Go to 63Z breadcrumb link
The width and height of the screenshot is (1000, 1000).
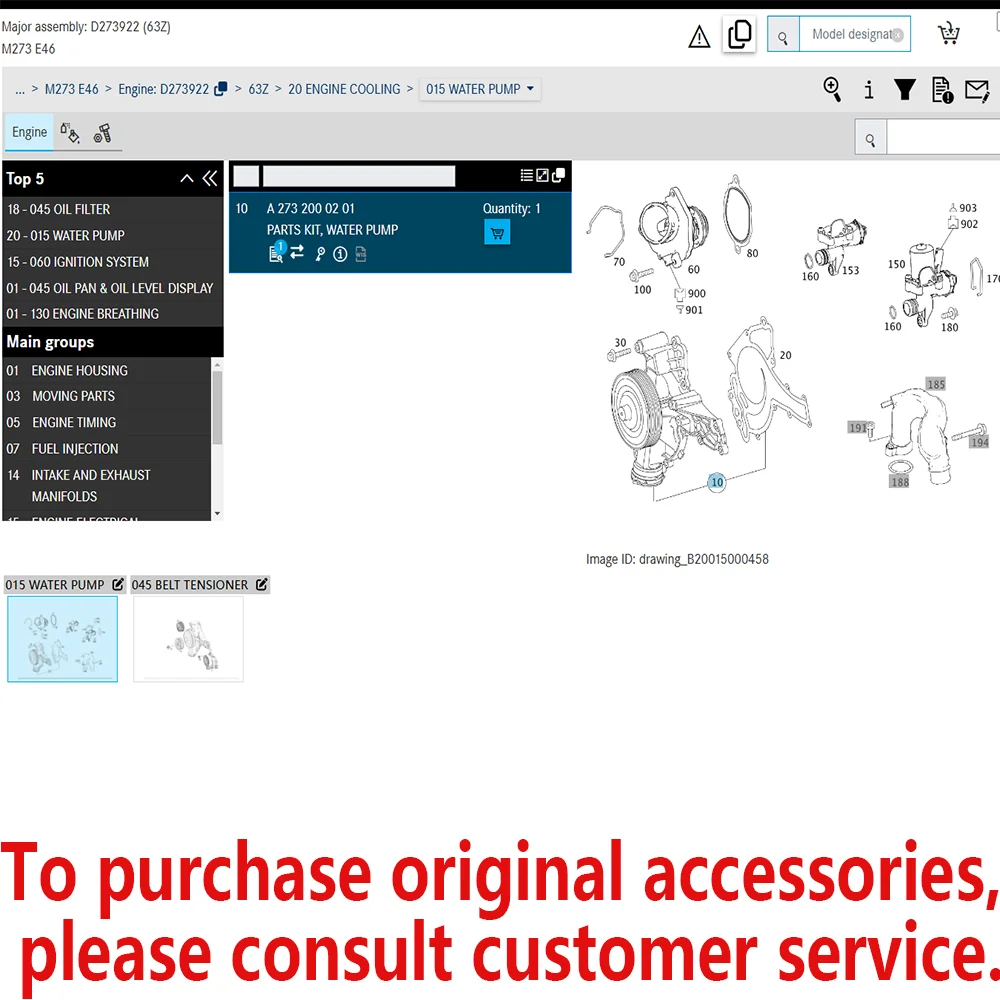click(x=258, y=89)
